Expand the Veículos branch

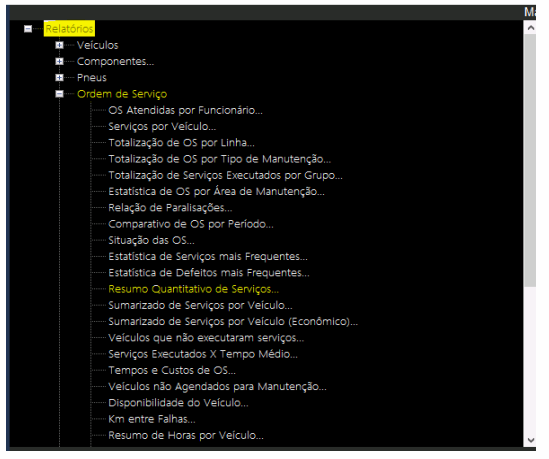(x=60, y=45)
